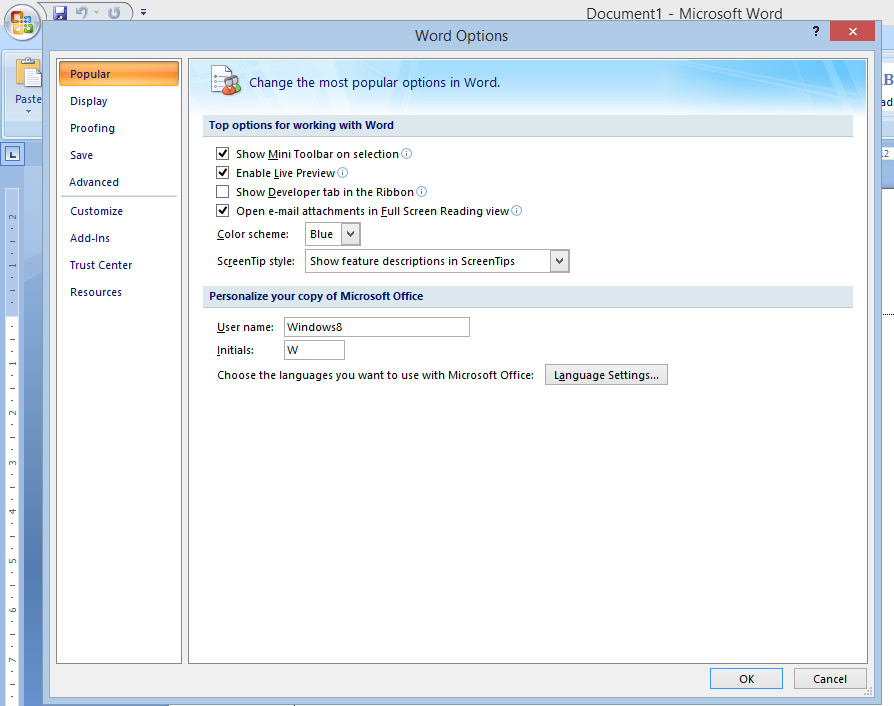894x706 pixels.
Task: Click the vertical ruler in Word window
Action: click(x=12, y=445)
